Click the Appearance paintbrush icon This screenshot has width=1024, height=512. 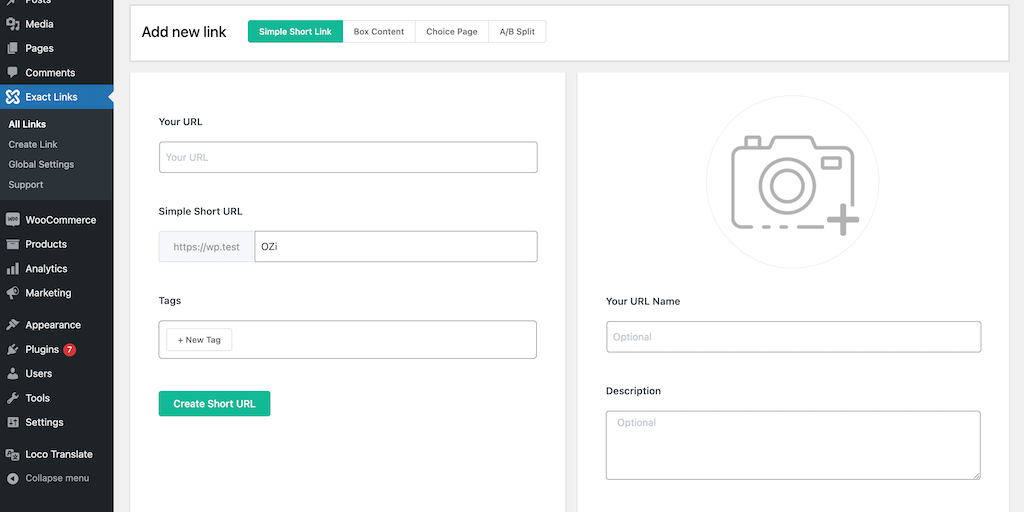(12, 325)
